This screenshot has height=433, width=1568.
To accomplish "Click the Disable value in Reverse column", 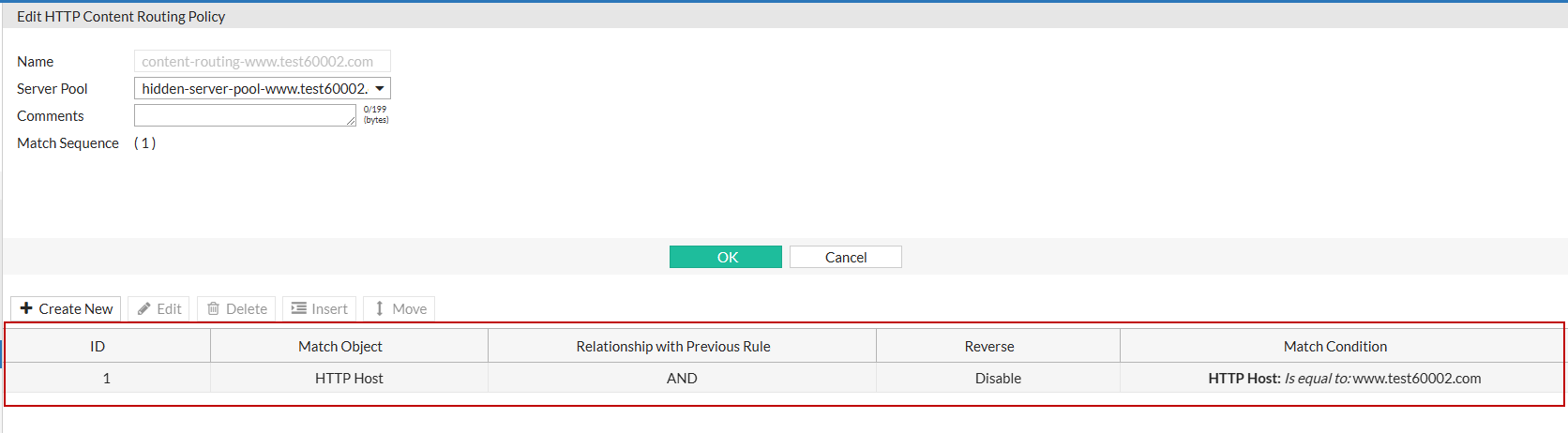I will pos(998,379).
